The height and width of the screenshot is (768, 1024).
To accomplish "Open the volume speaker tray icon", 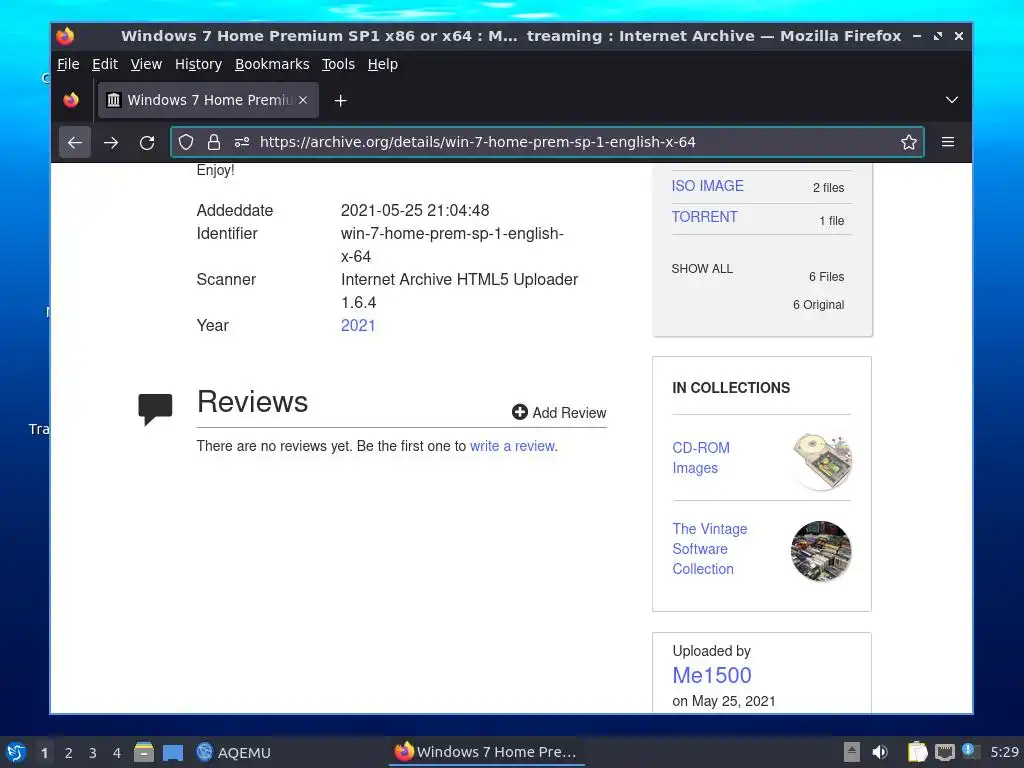I will point(880,752).
